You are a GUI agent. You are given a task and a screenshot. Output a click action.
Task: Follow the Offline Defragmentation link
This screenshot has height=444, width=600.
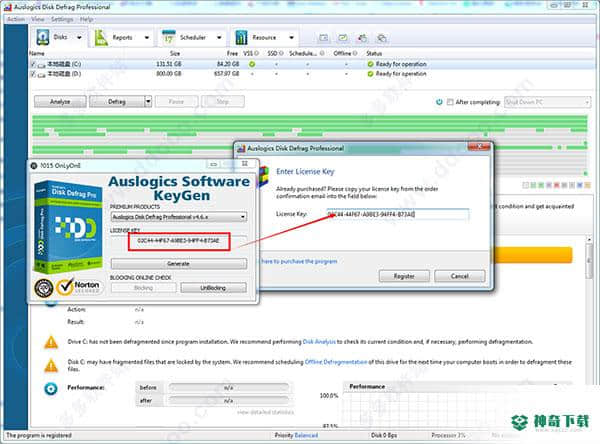click(x=336, y=362)
